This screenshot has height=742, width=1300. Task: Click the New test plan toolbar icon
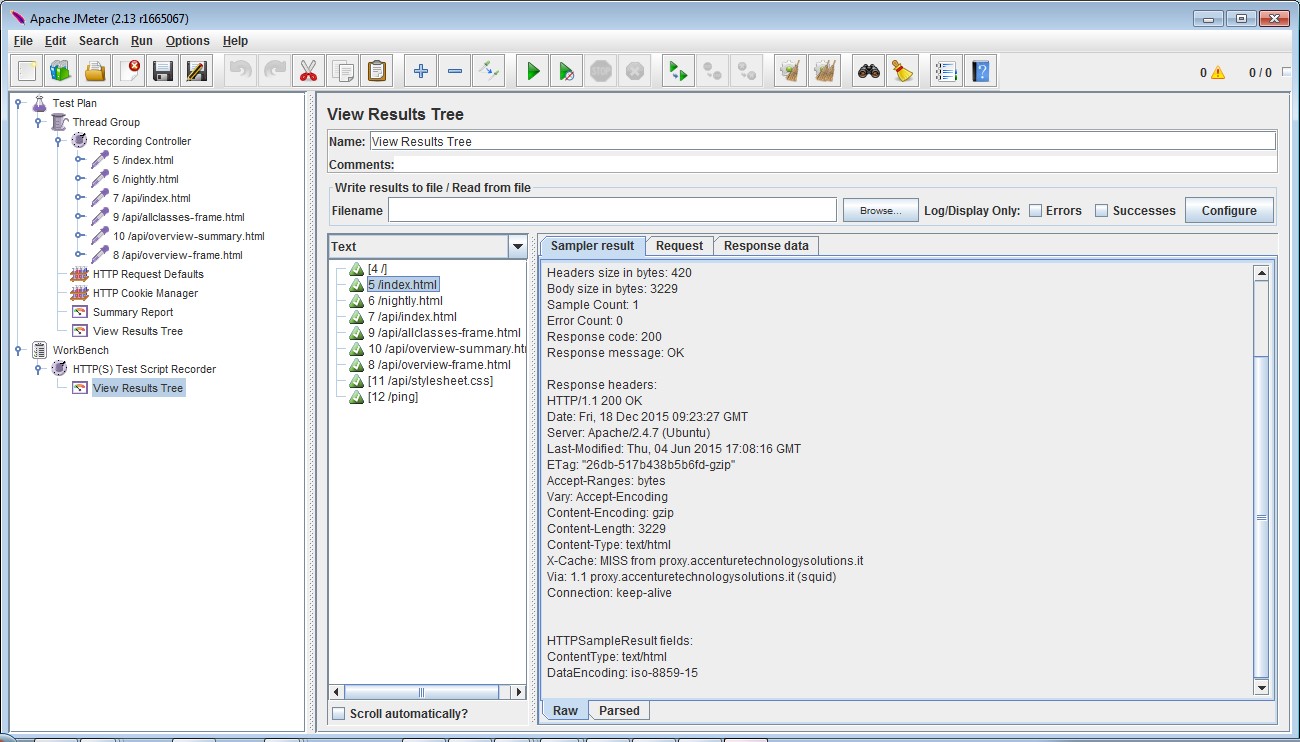coord(27,71)
